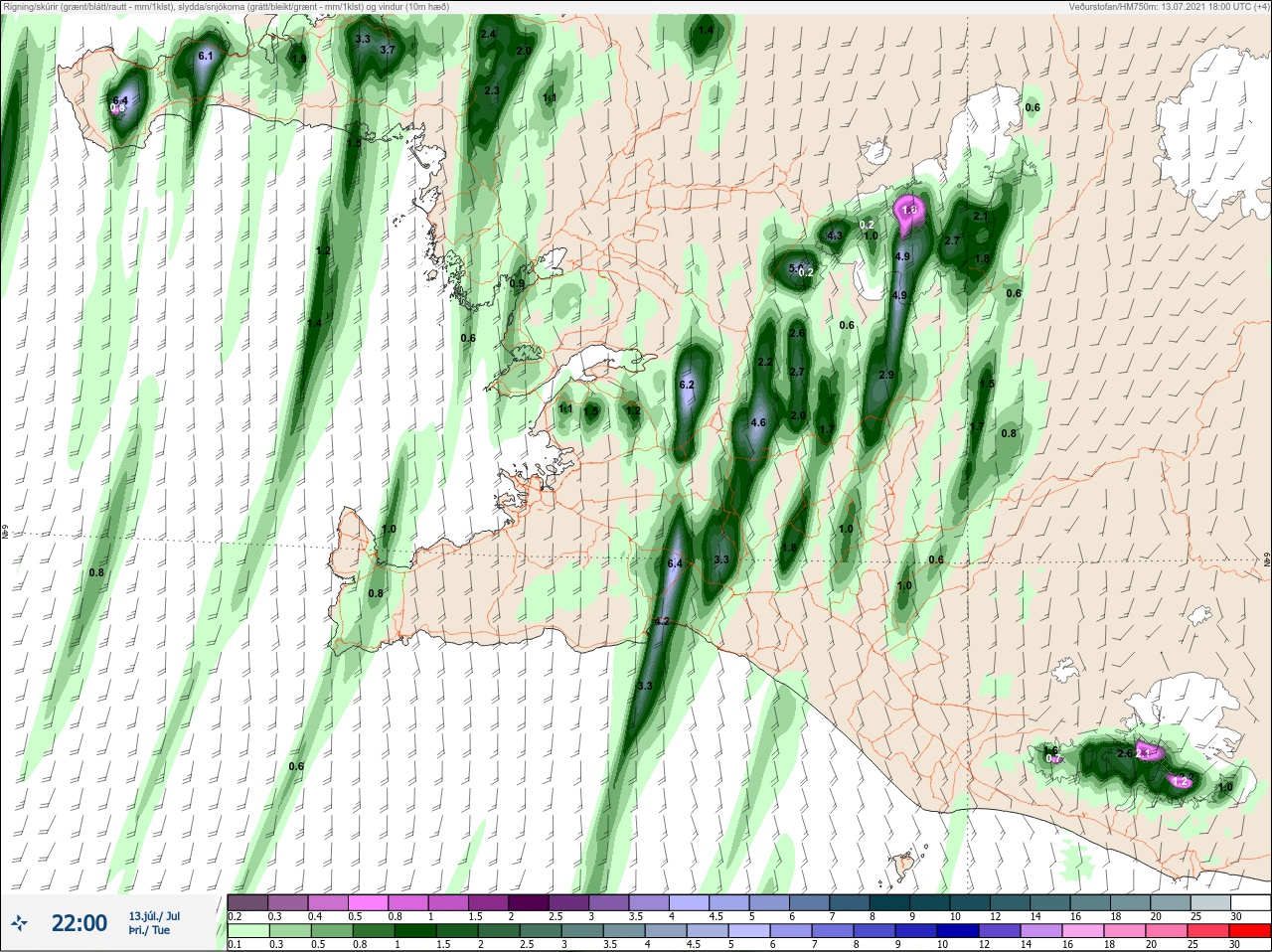Pick the dark navy swatch between 10 and 12
Image resolution: width=1272 pixels, height=952 pixels.
(x=959, y=931)
